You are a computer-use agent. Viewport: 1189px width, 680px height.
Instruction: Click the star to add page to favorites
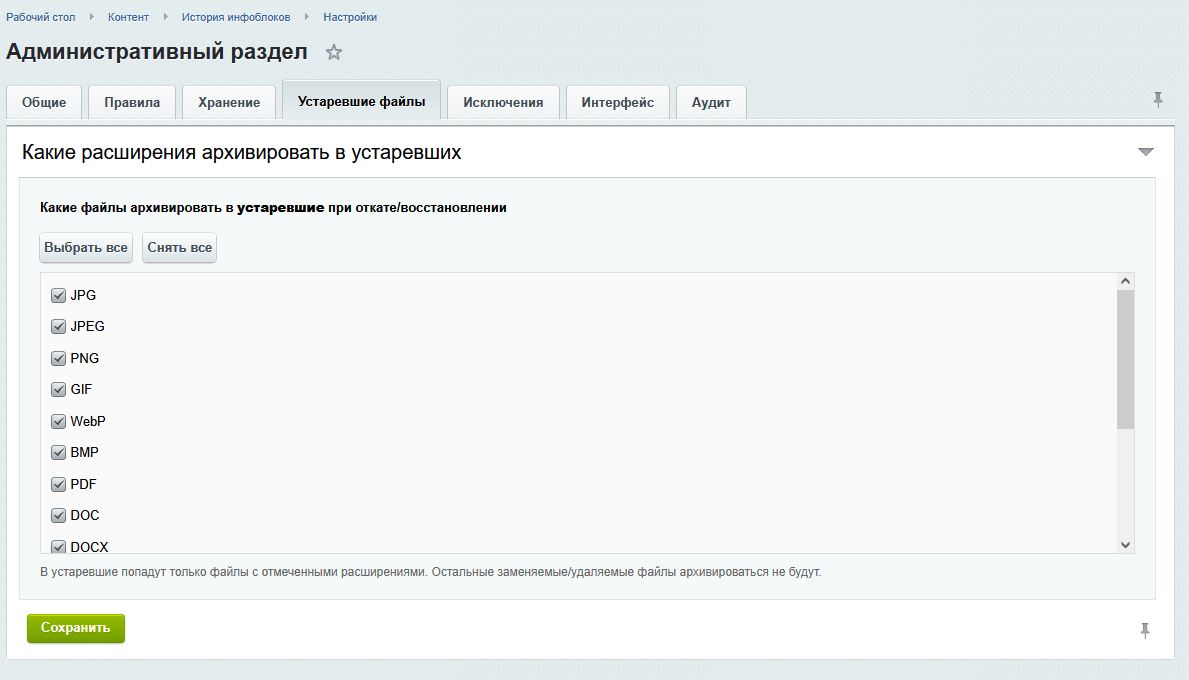(x=333, y=52)
